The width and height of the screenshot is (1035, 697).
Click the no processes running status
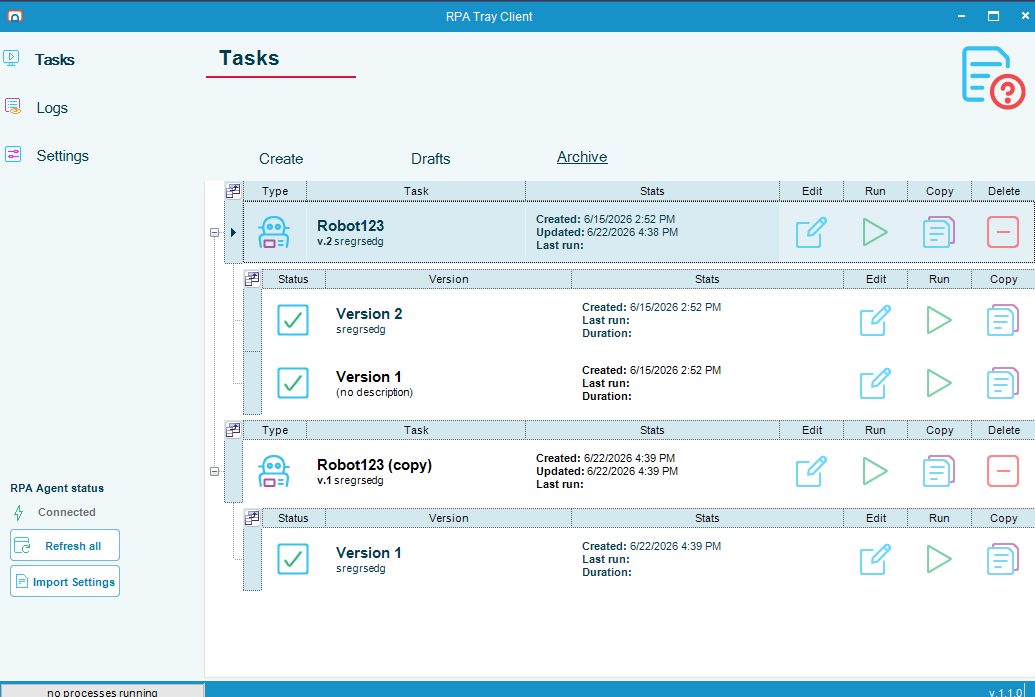click(102, 692)
